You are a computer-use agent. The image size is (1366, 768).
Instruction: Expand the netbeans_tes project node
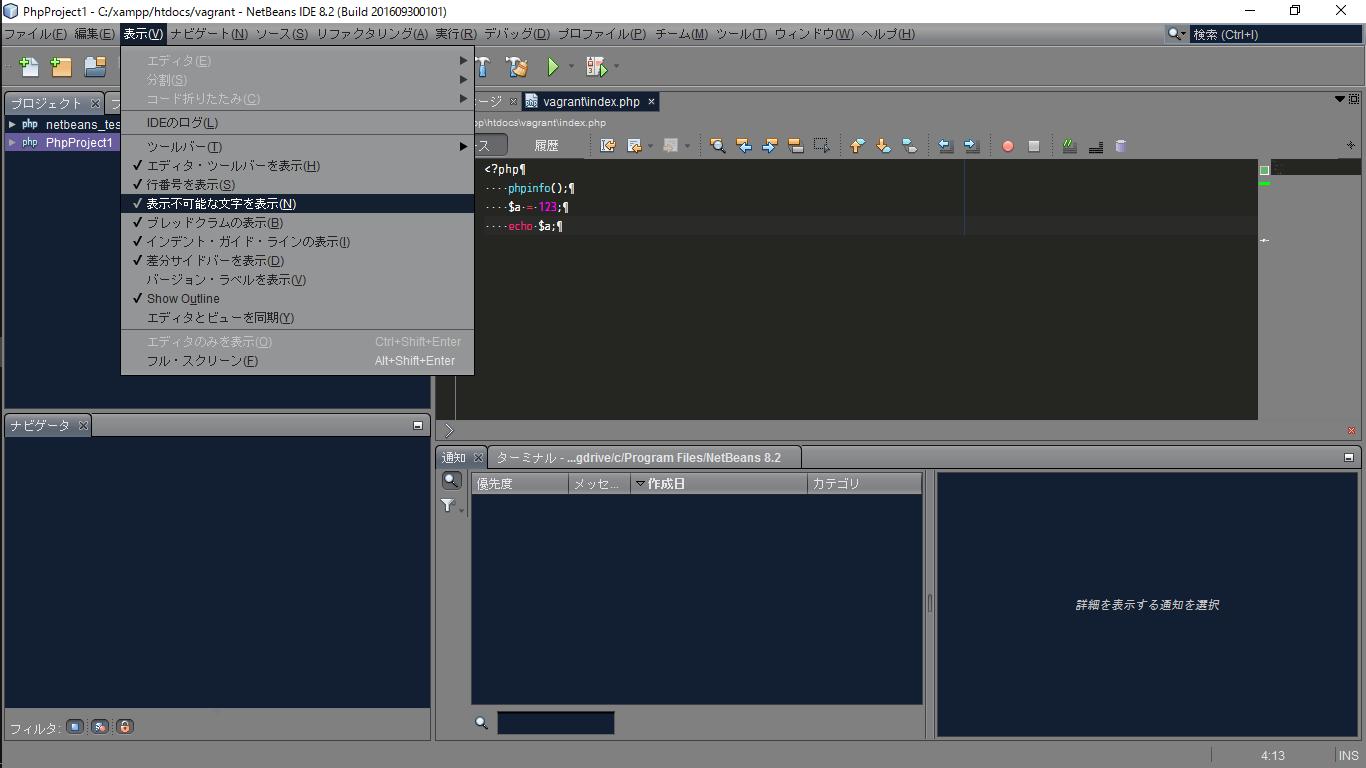click(x=11, y=123)
